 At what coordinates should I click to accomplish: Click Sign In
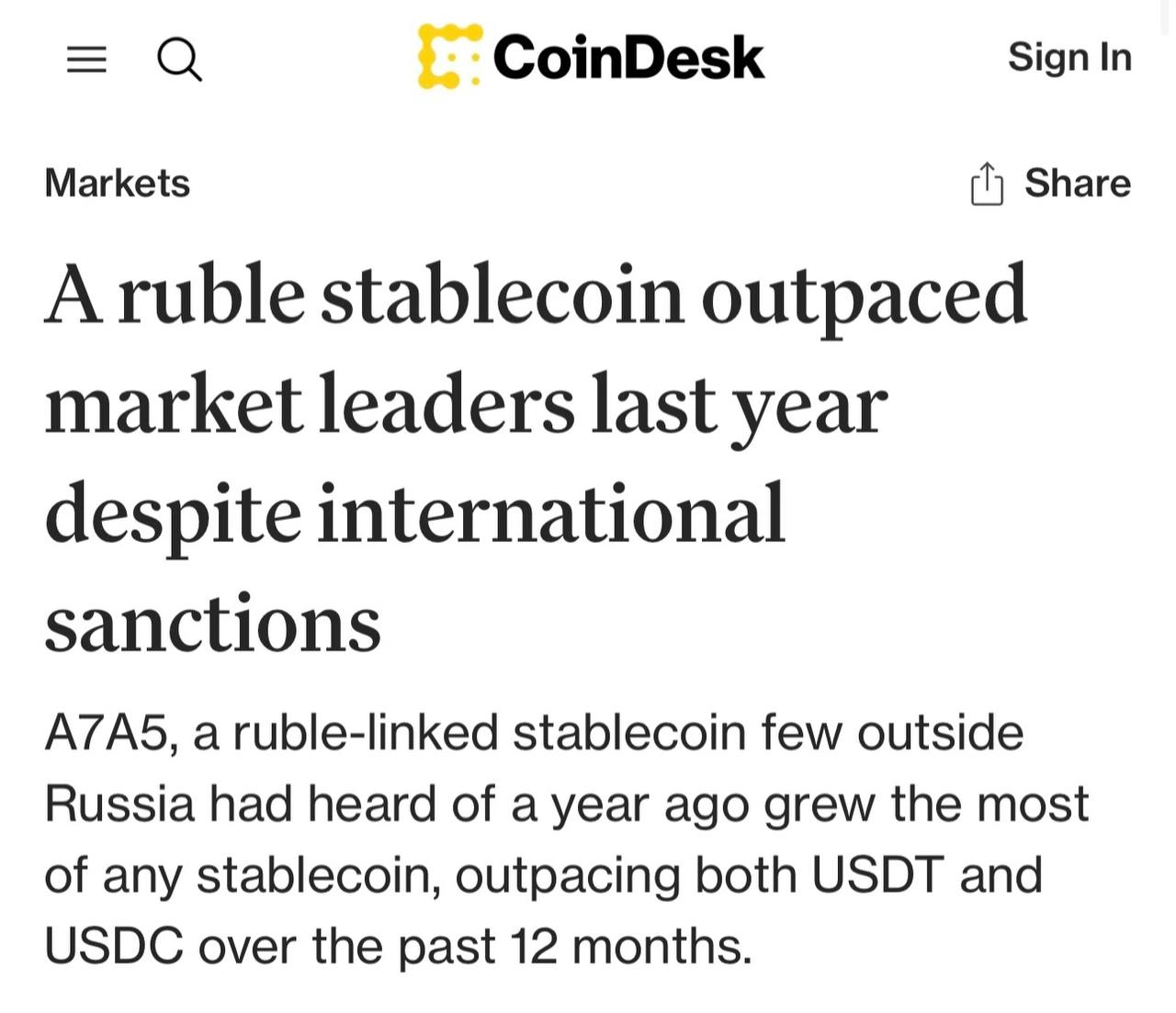(1069, 57)
